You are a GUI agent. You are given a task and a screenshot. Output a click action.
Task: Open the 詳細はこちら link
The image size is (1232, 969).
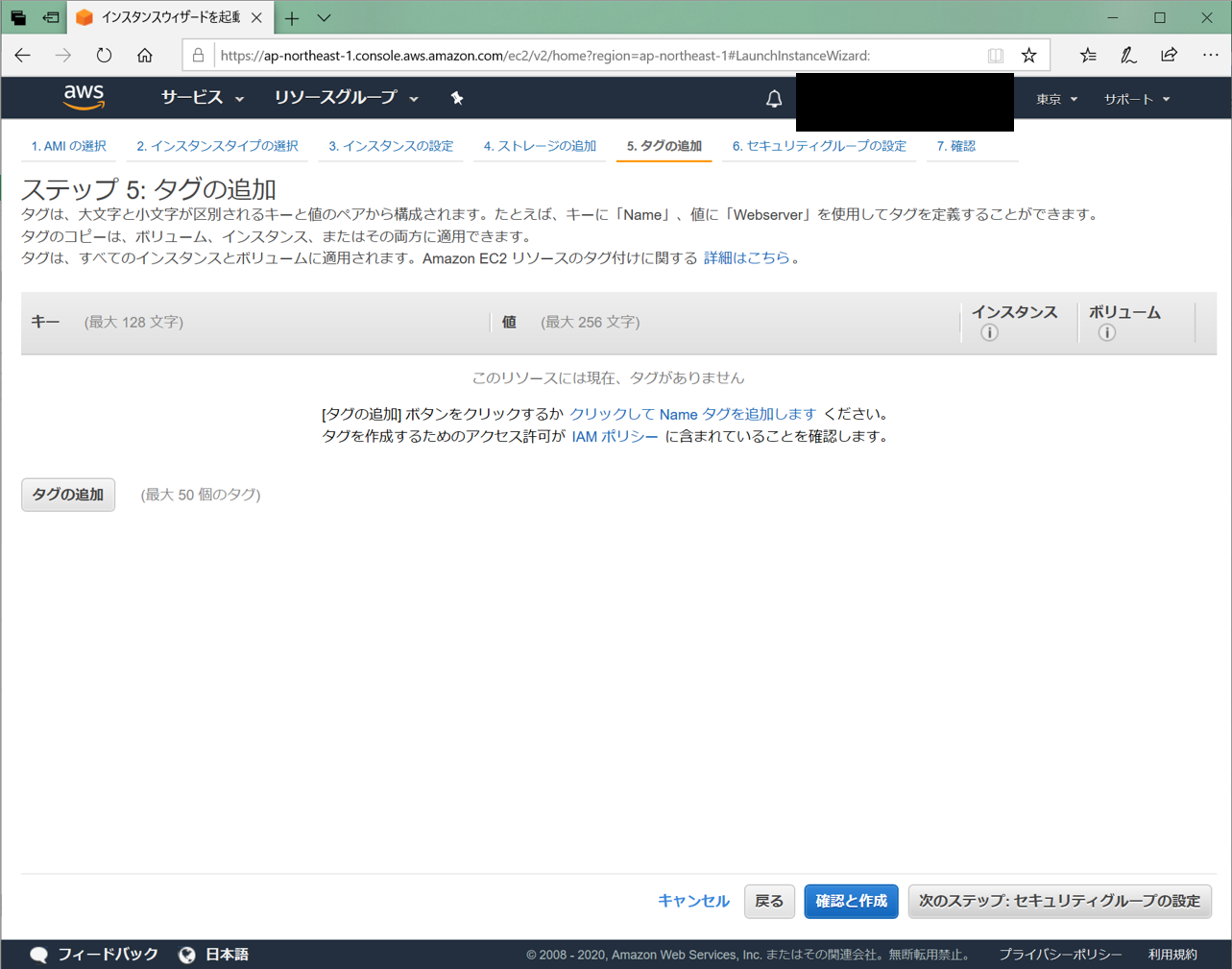tap(747, 257)
